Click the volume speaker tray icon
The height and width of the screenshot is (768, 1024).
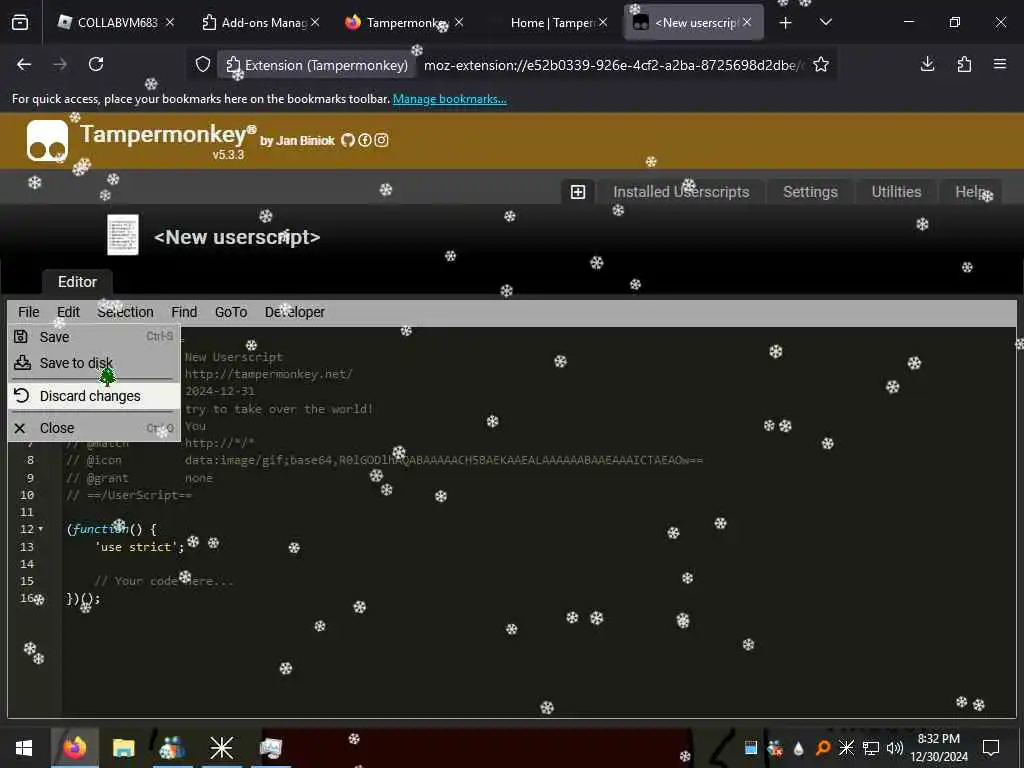895,748
